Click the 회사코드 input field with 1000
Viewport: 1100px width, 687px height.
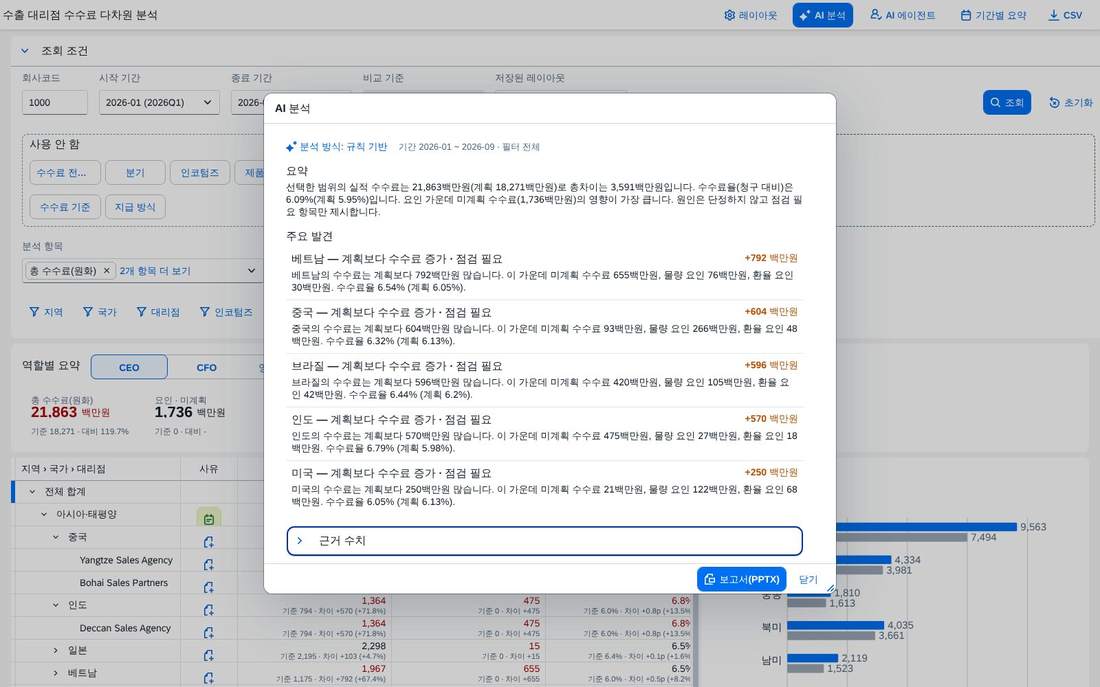point(55,102)
